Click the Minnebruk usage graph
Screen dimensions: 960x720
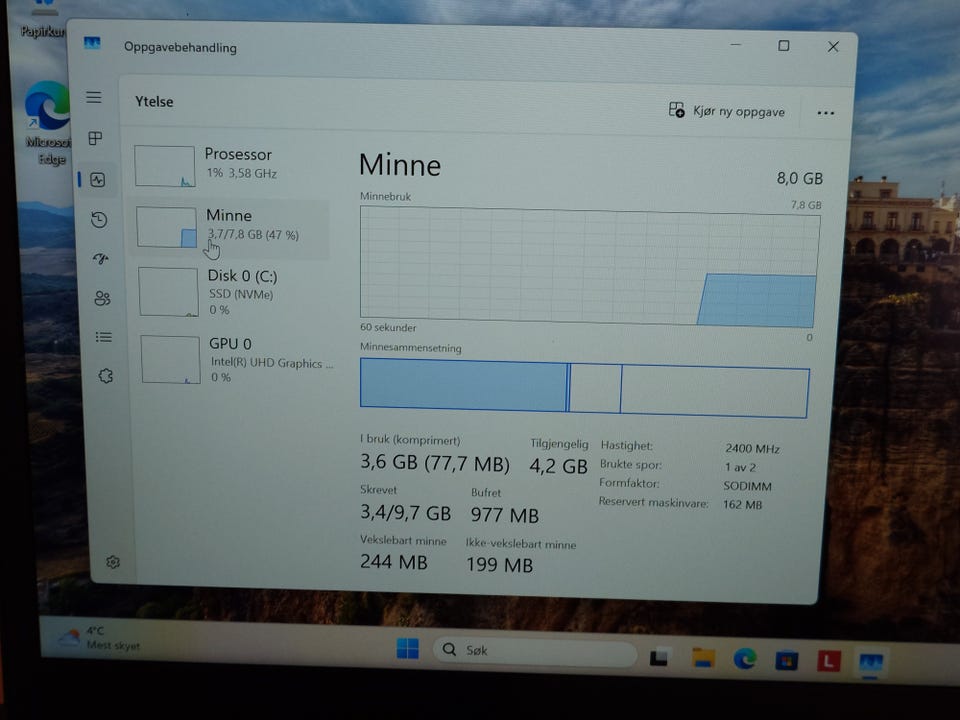pos(590,266)
